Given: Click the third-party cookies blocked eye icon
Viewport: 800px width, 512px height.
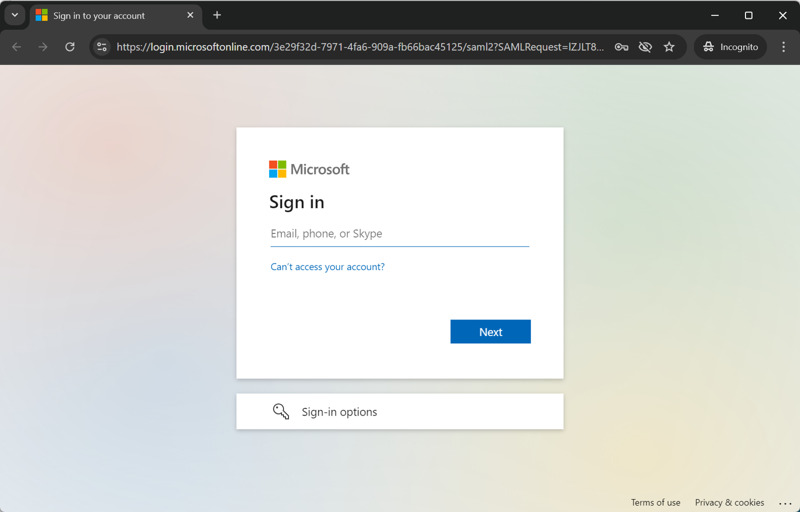Looking at the screenshot, I should 645,47.
